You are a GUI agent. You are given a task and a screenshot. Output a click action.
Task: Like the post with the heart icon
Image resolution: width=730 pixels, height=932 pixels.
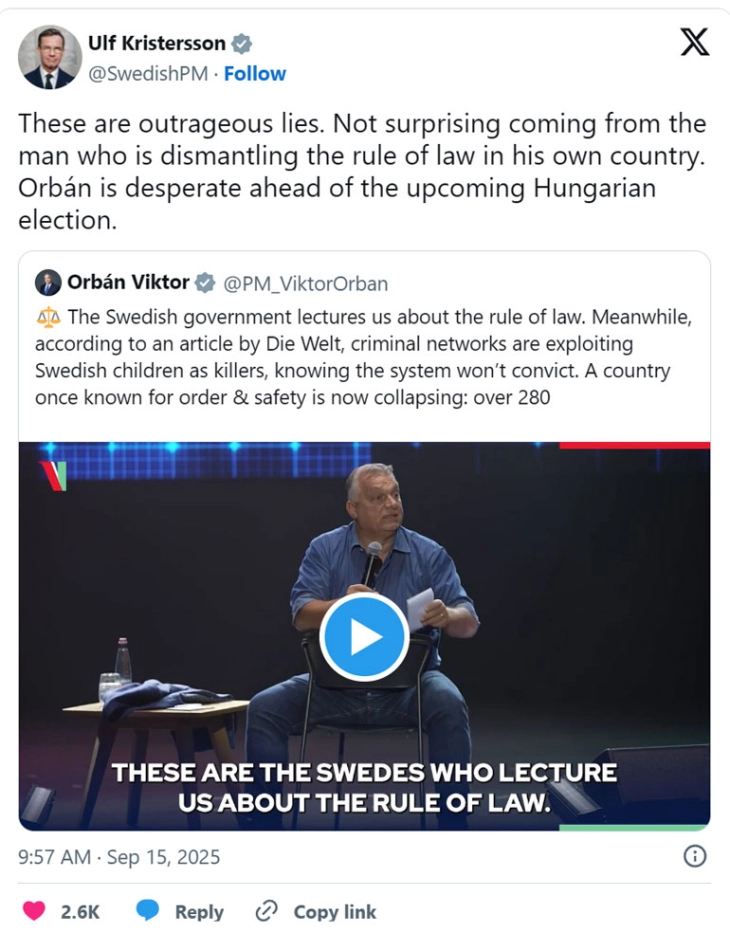[x=34, y=911]
